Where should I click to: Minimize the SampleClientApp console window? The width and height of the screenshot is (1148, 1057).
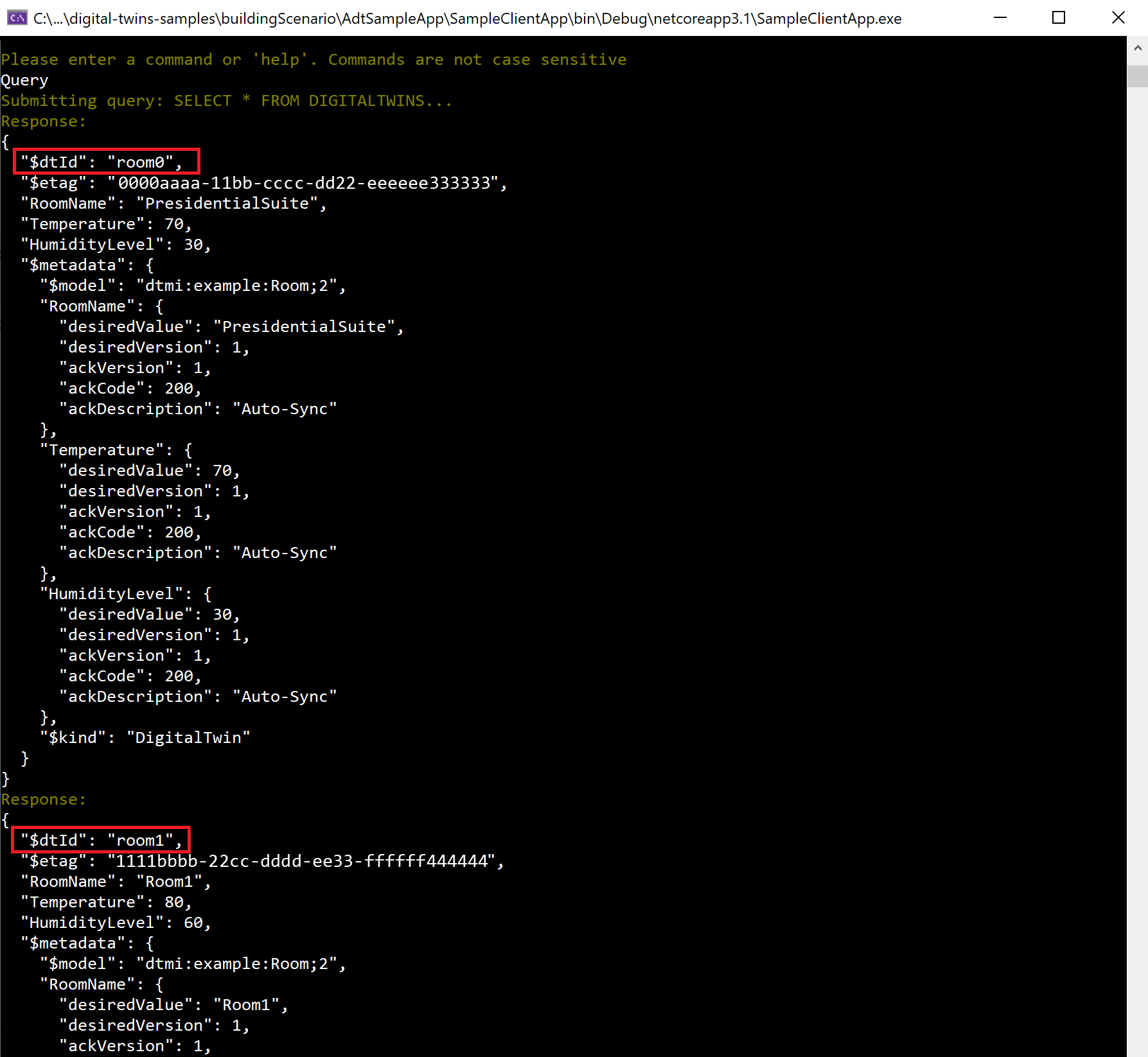1000,18
